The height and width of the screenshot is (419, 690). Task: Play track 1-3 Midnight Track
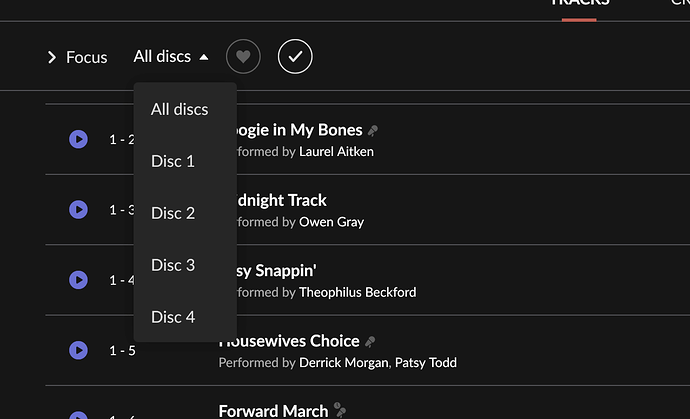coord(78,210)
